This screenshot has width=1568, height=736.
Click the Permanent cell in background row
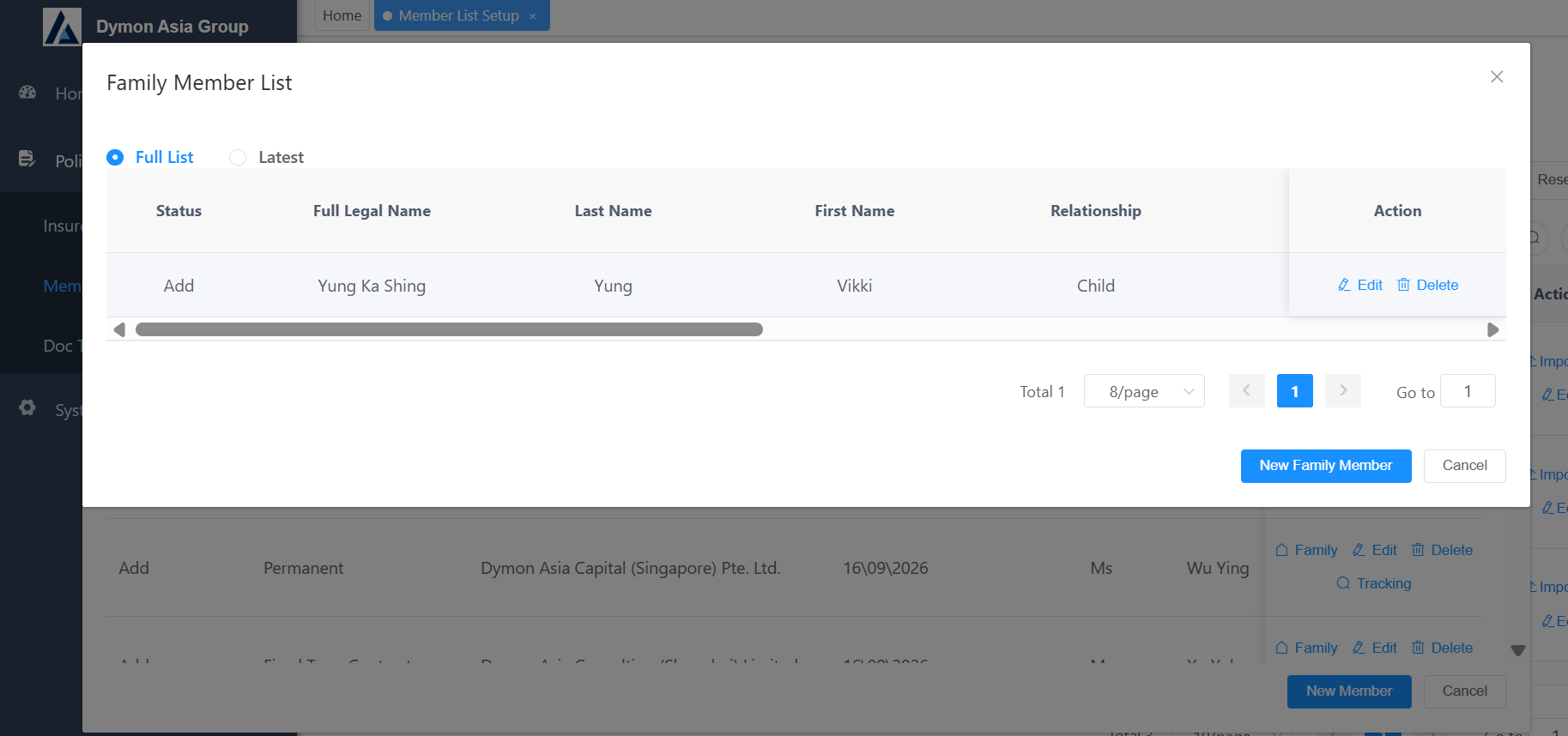(x=303, y=568)
